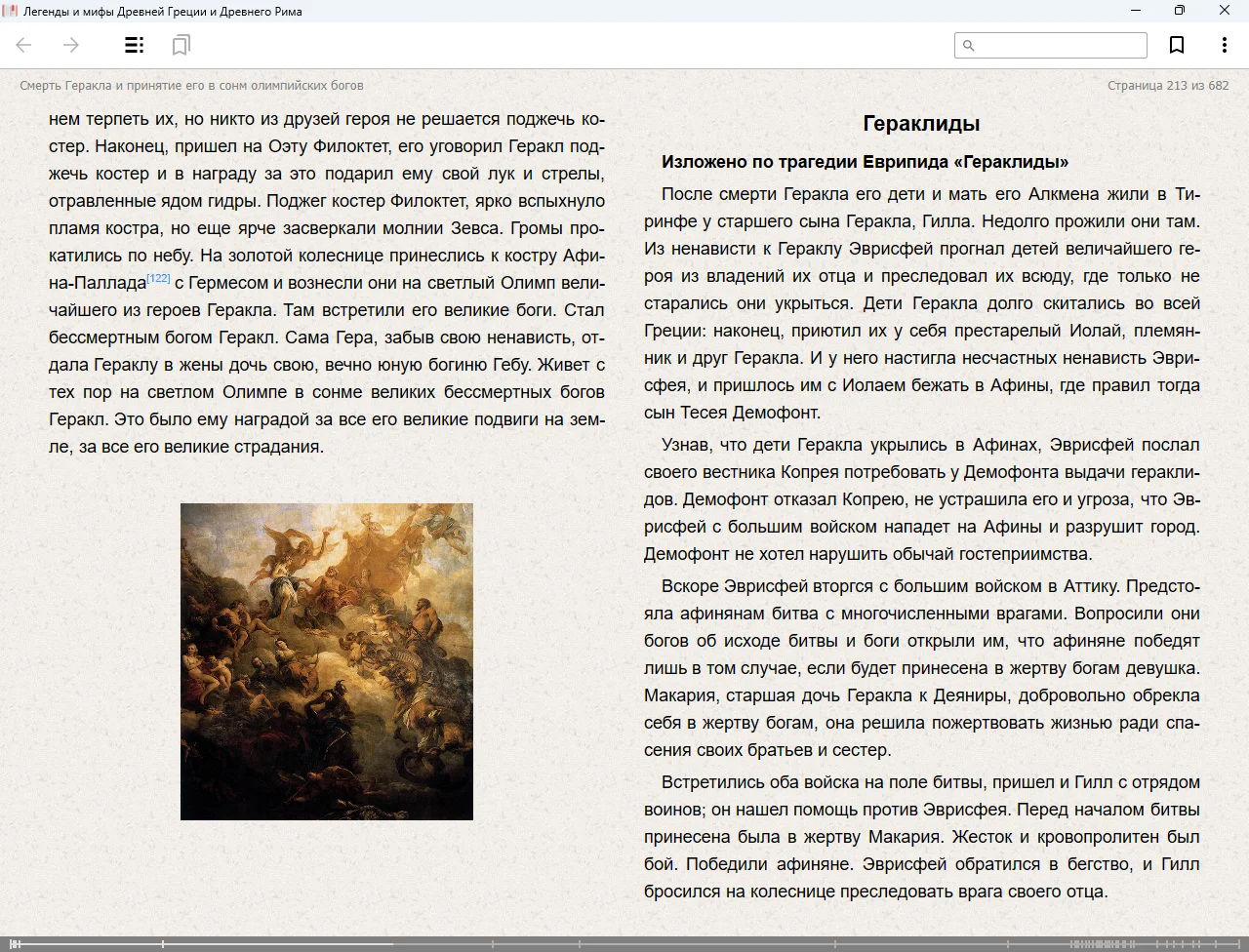Click the back navigation arrow

(24, 45)
